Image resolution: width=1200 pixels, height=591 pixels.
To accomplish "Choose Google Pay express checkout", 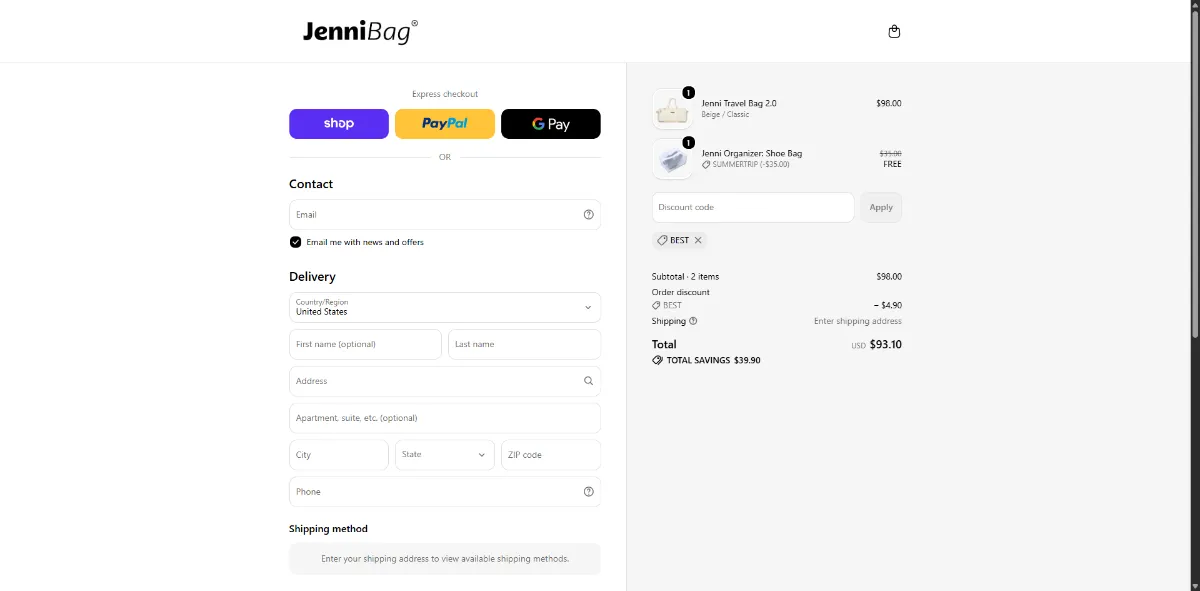I will tap(551, 124).
